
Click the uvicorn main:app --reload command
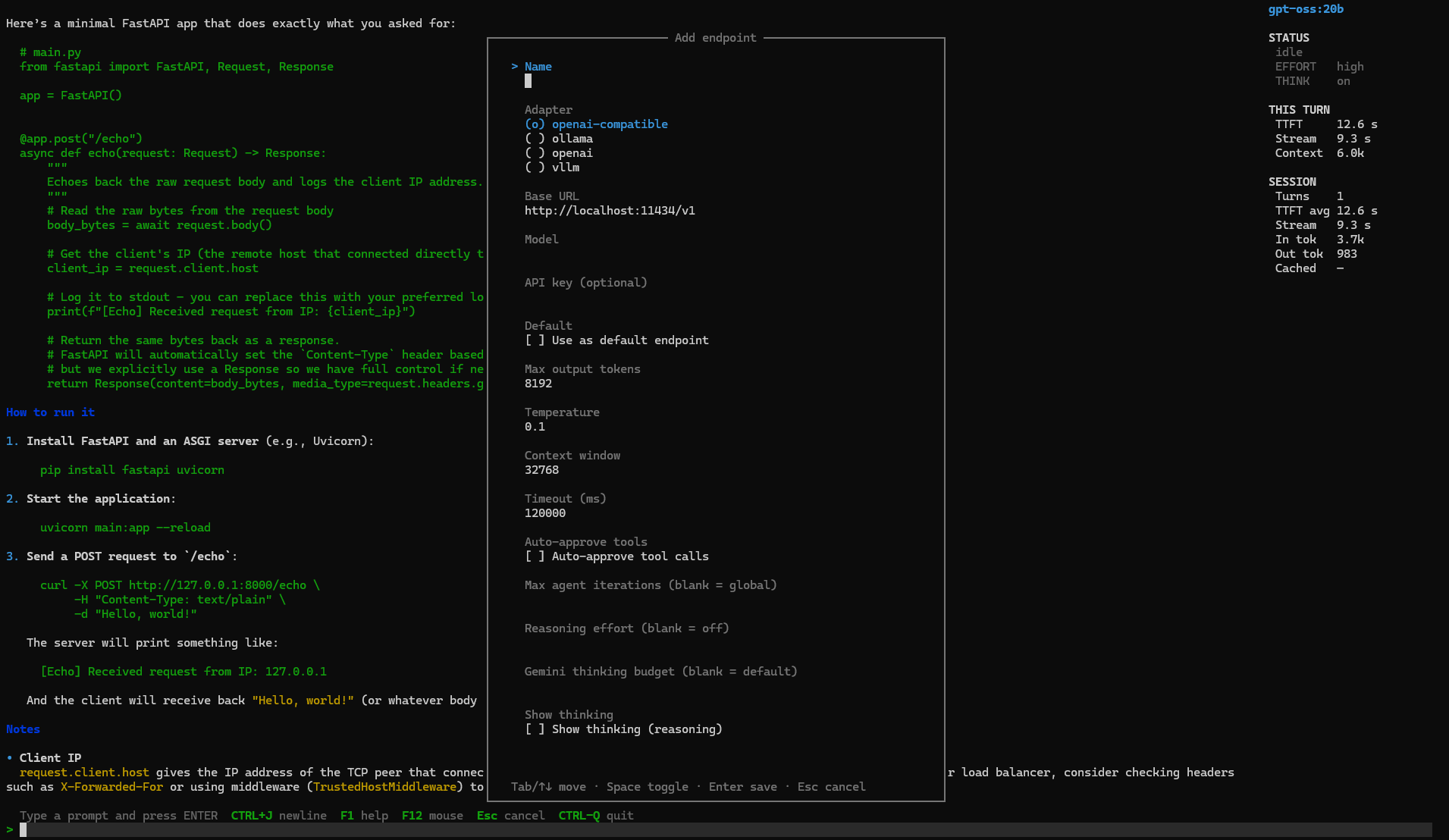(125, 528)
